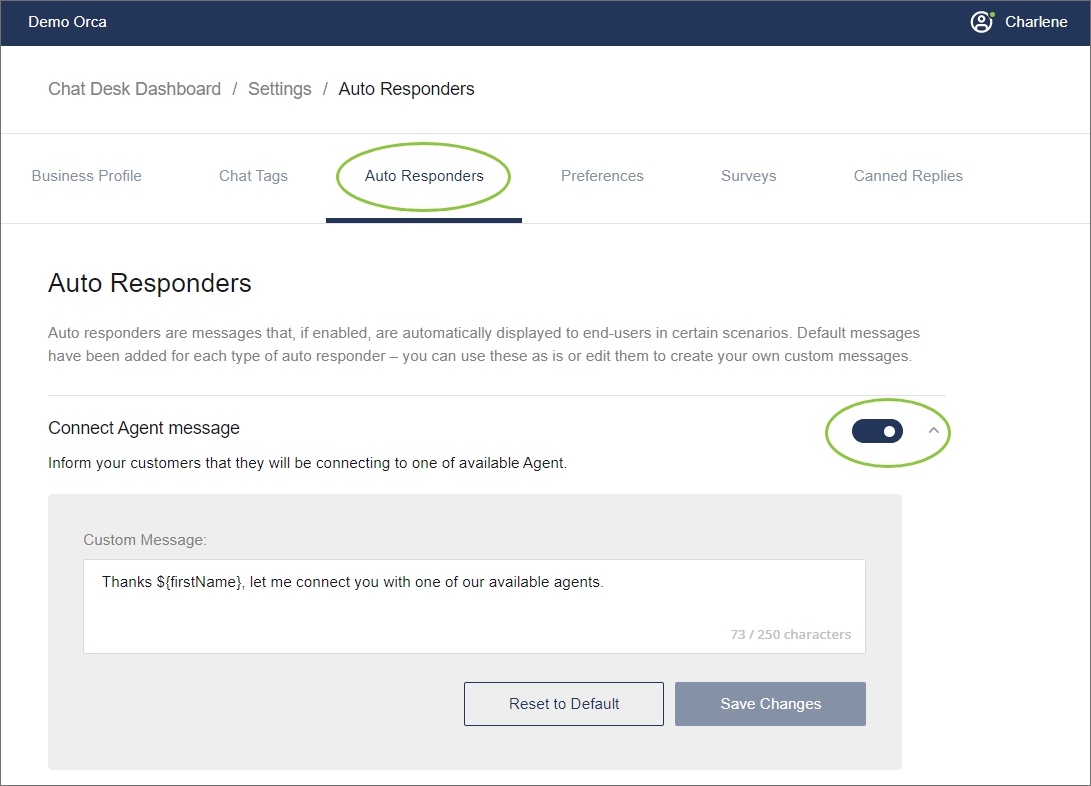Open the Charlene account name

[1036, 22]
